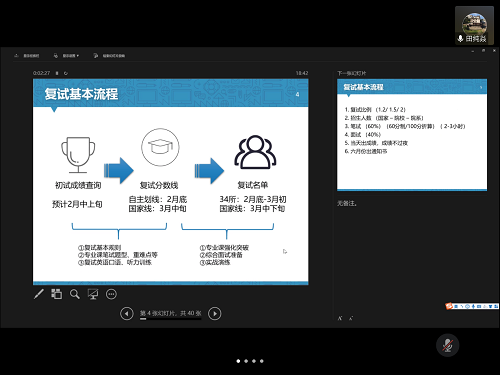Image resolution: width=500 pixels, height=375 pixels.
Task: Pause the presentation timer
Action: click(57, 73)
